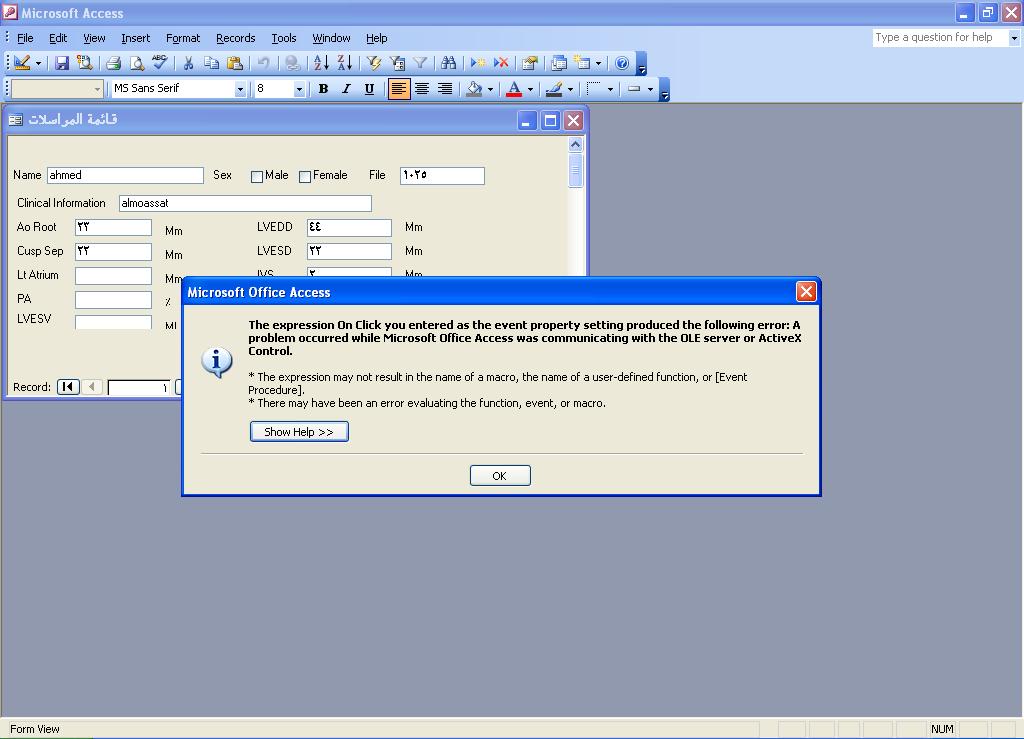Click the Show Help >> button
This screenshot has height=739, width=1024.
click(299, 432)
